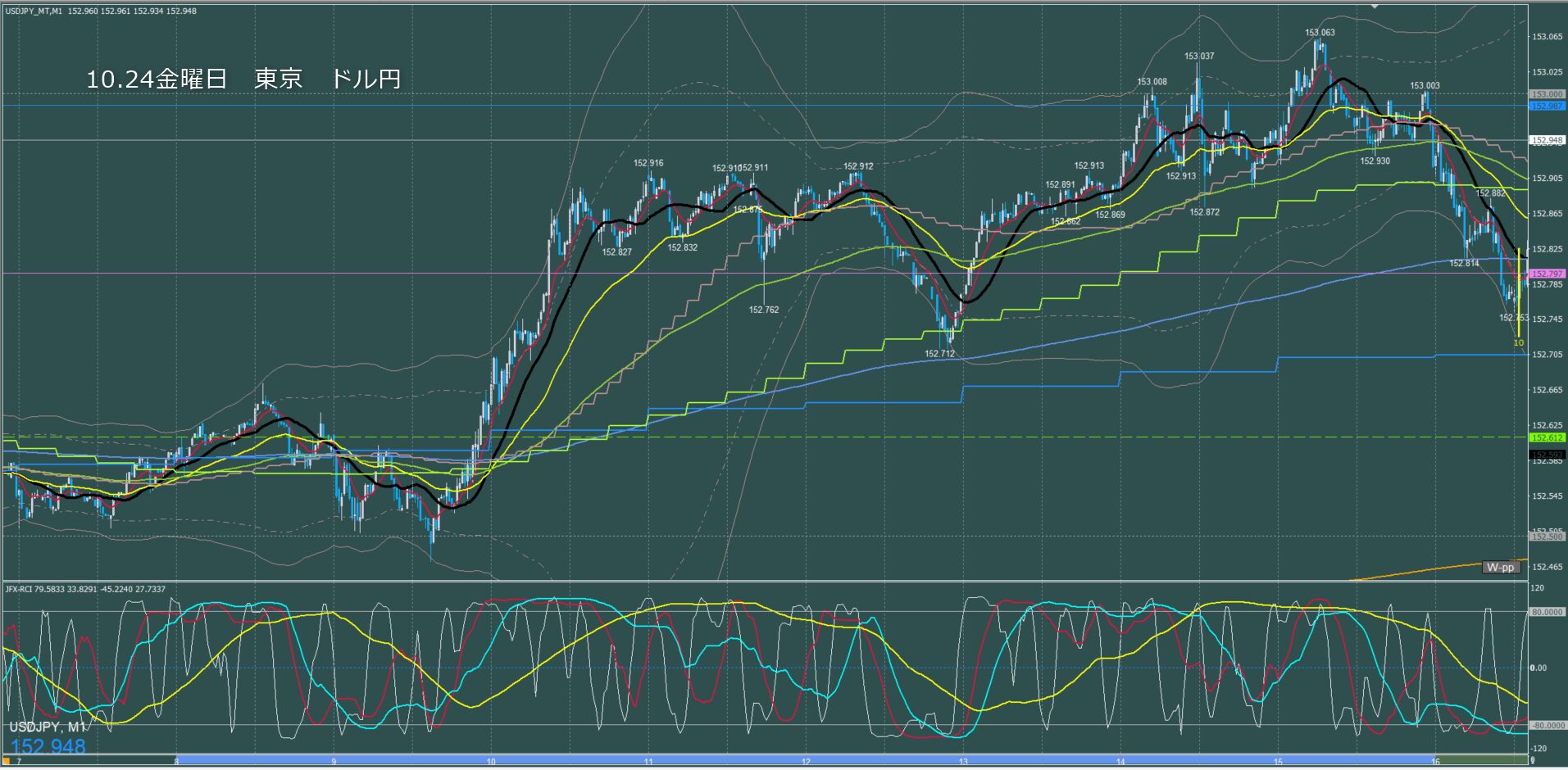Screen dimensions: 1568x770
Task: Select the 10.24 Tokyo title text label
Action: click(x=243, y=79)
